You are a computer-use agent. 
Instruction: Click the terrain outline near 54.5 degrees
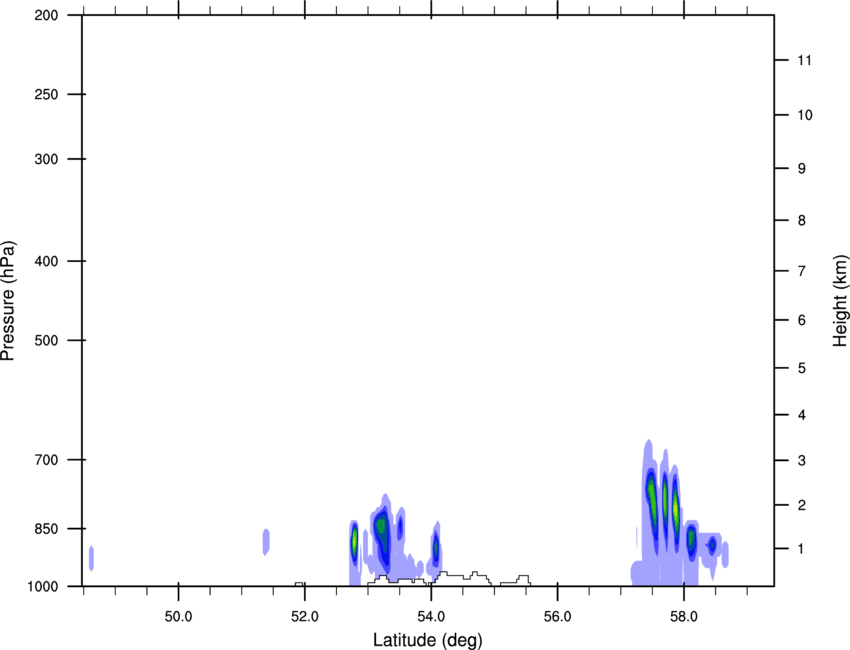pos(461,577)
